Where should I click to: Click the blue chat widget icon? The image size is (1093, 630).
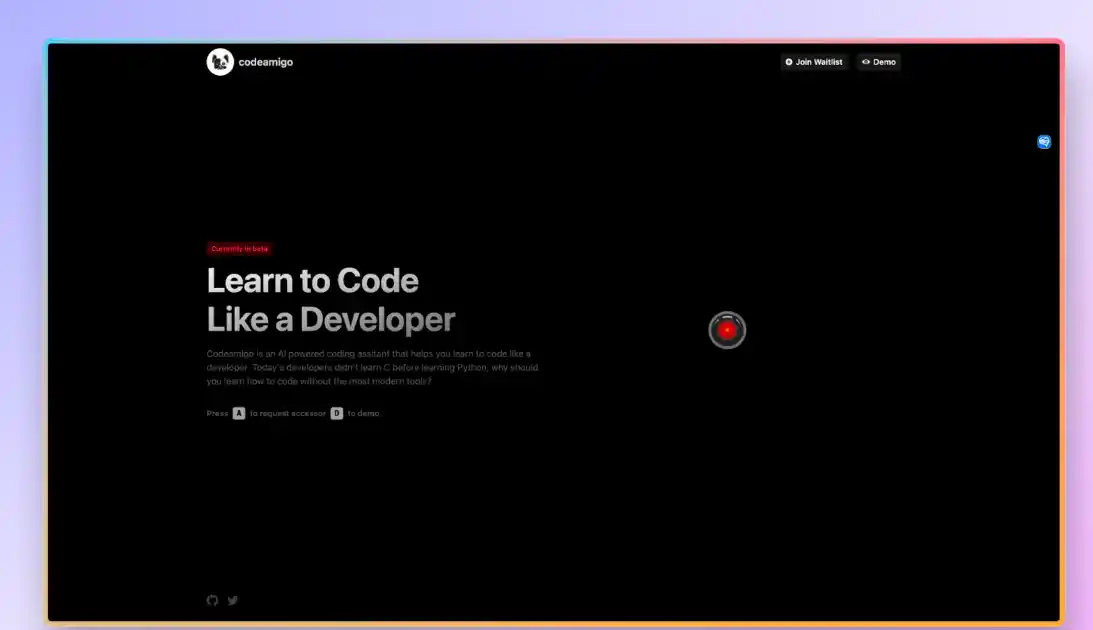click(1044, 142)
